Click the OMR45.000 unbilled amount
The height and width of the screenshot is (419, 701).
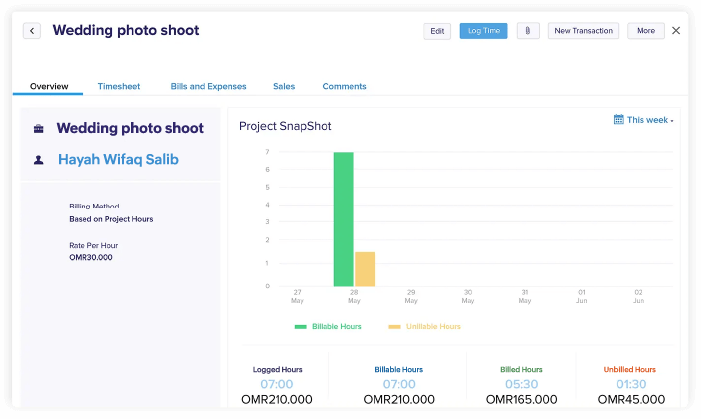(x=631, y=399)
